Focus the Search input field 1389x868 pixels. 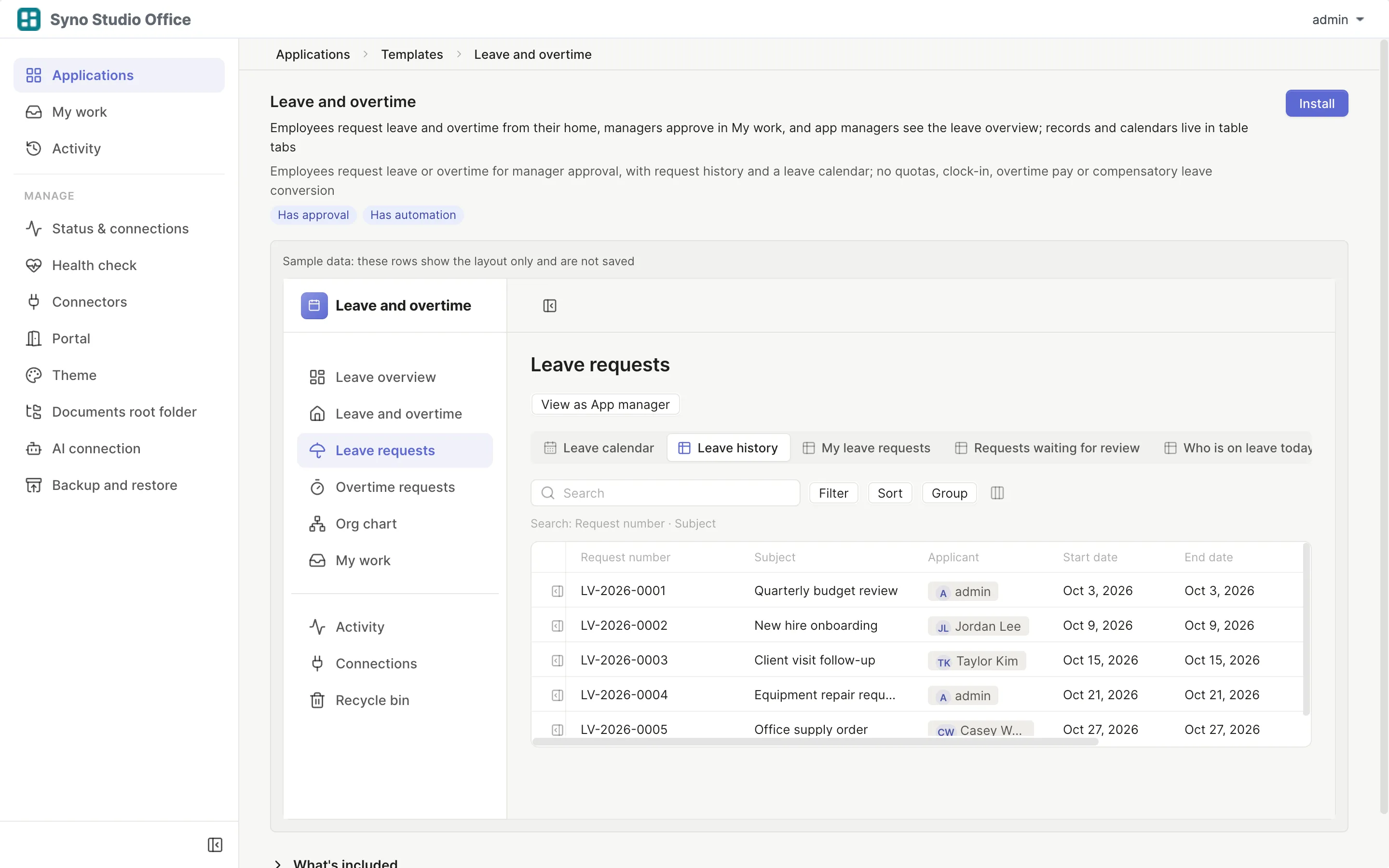[665, 493]
